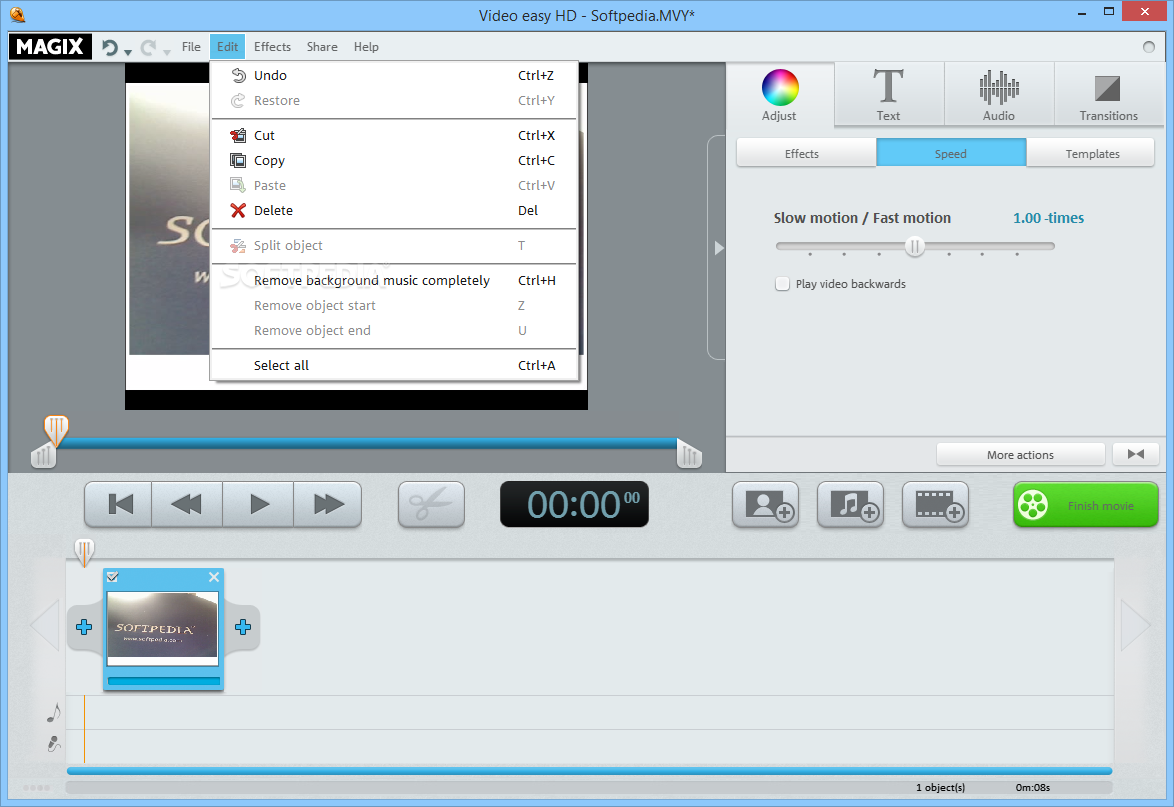
Task: Choose Copy from the Edit menu
Action: click(x=395, y=160)
